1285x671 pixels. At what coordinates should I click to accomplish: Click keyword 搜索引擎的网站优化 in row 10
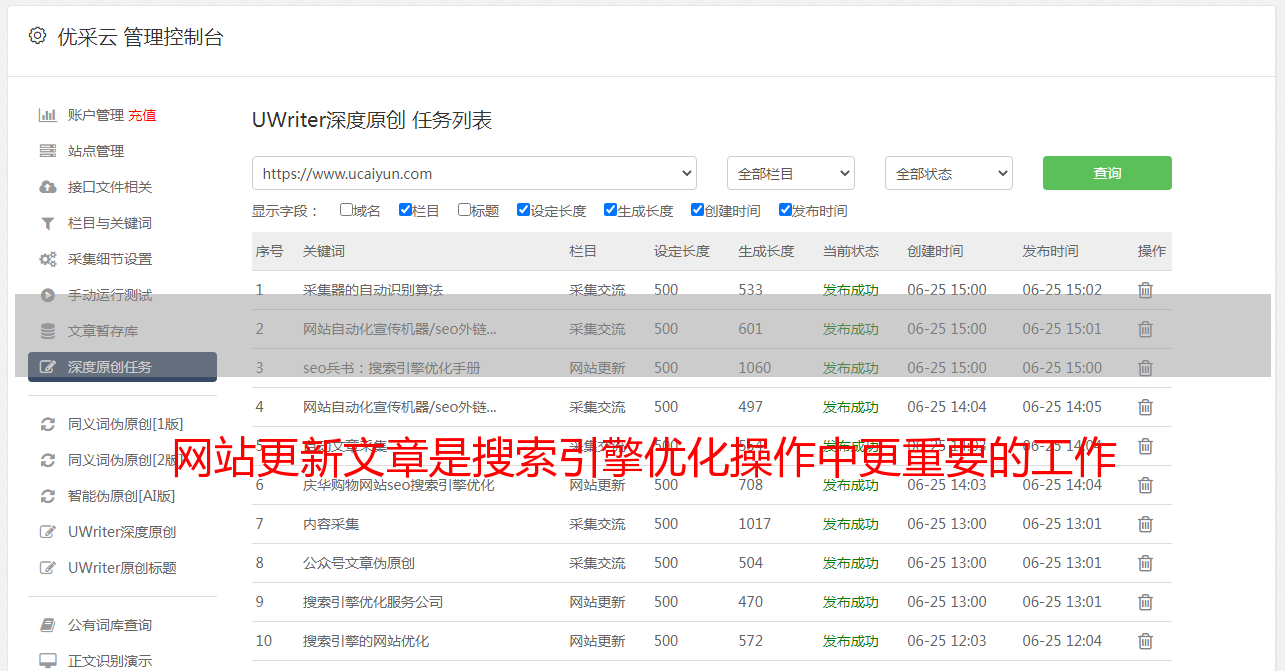pos(366,641)
